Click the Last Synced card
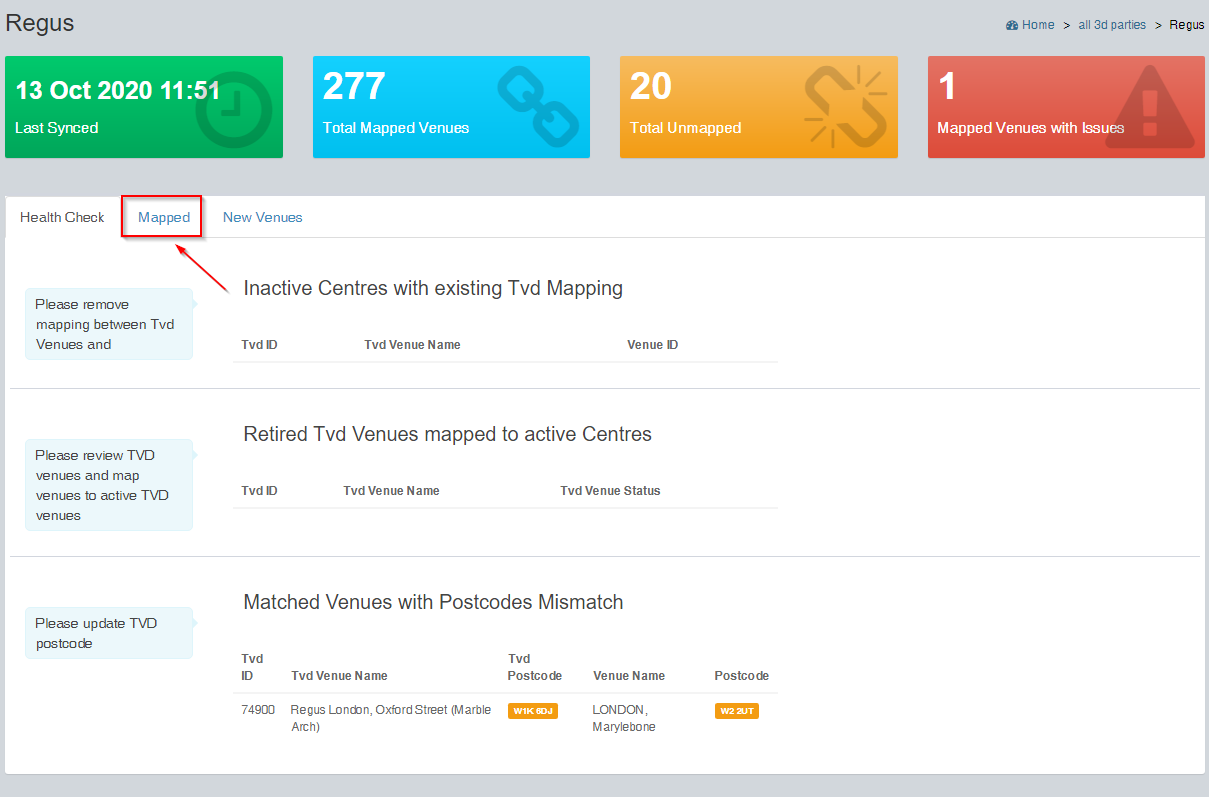The image size is (1209, 797). click(144, 107)
